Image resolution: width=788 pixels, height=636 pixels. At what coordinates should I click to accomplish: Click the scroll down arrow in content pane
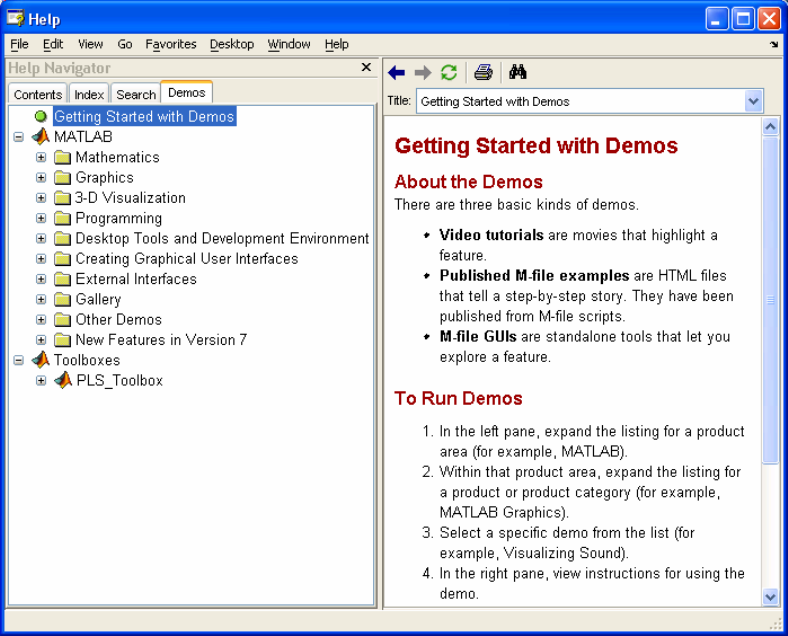[770, 596]
